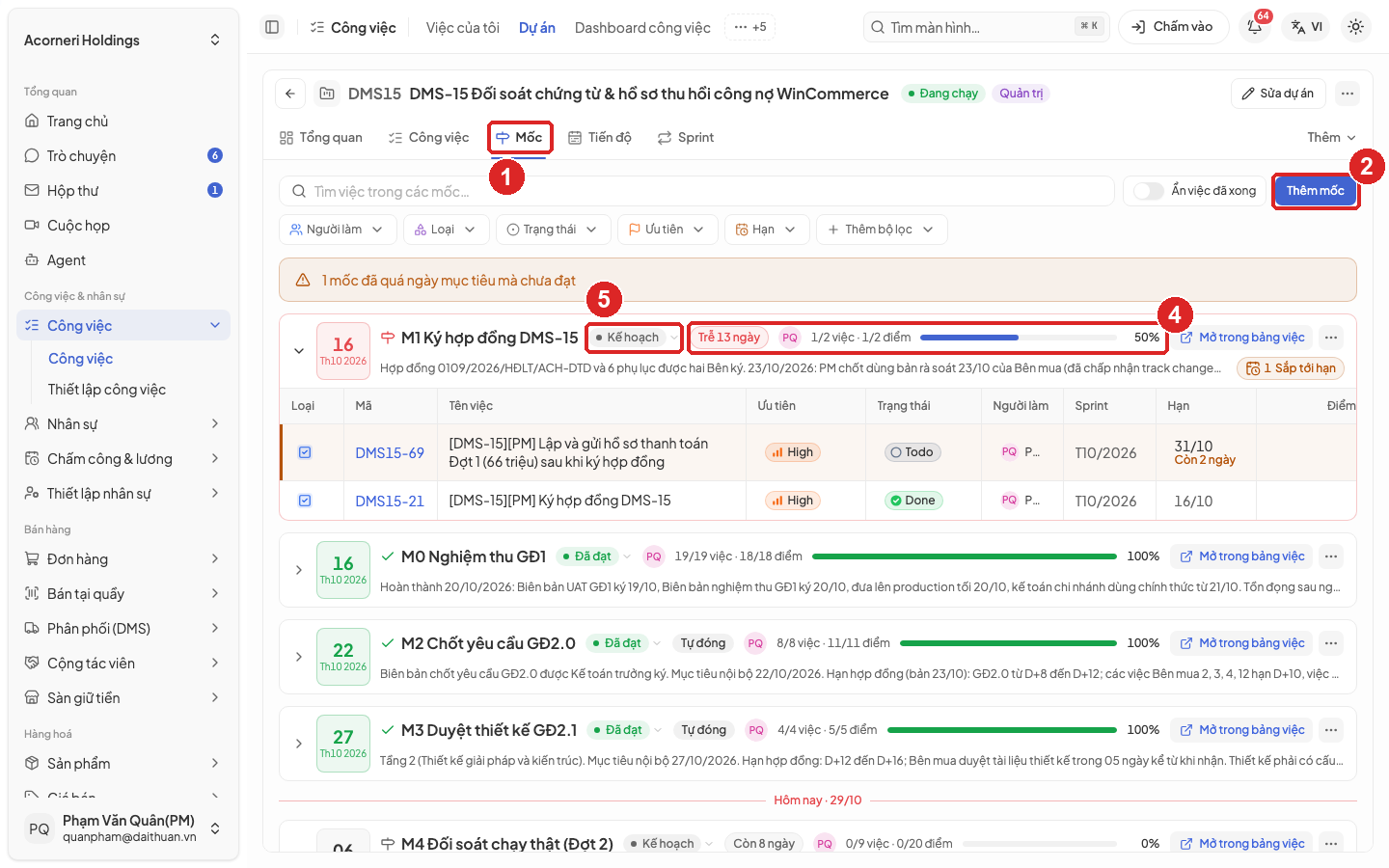
Task: Open Trạng thái filter dropdown
Action: coord(553,230)
